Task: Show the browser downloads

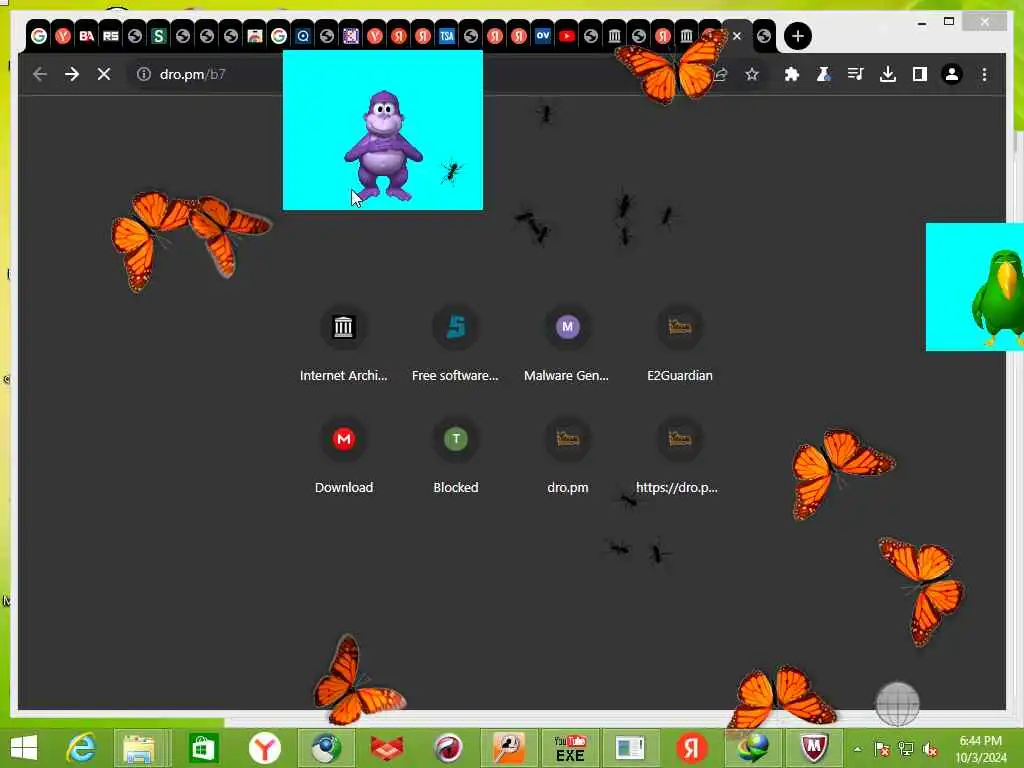Action: 888,74
